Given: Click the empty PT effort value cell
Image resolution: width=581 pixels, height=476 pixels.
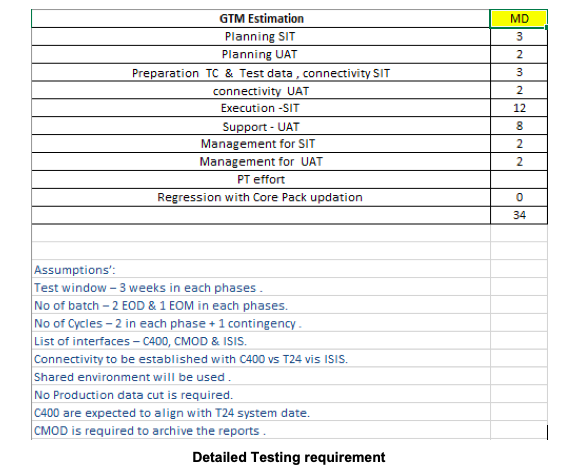Looking at the screenshot, I should pos(519,180).
